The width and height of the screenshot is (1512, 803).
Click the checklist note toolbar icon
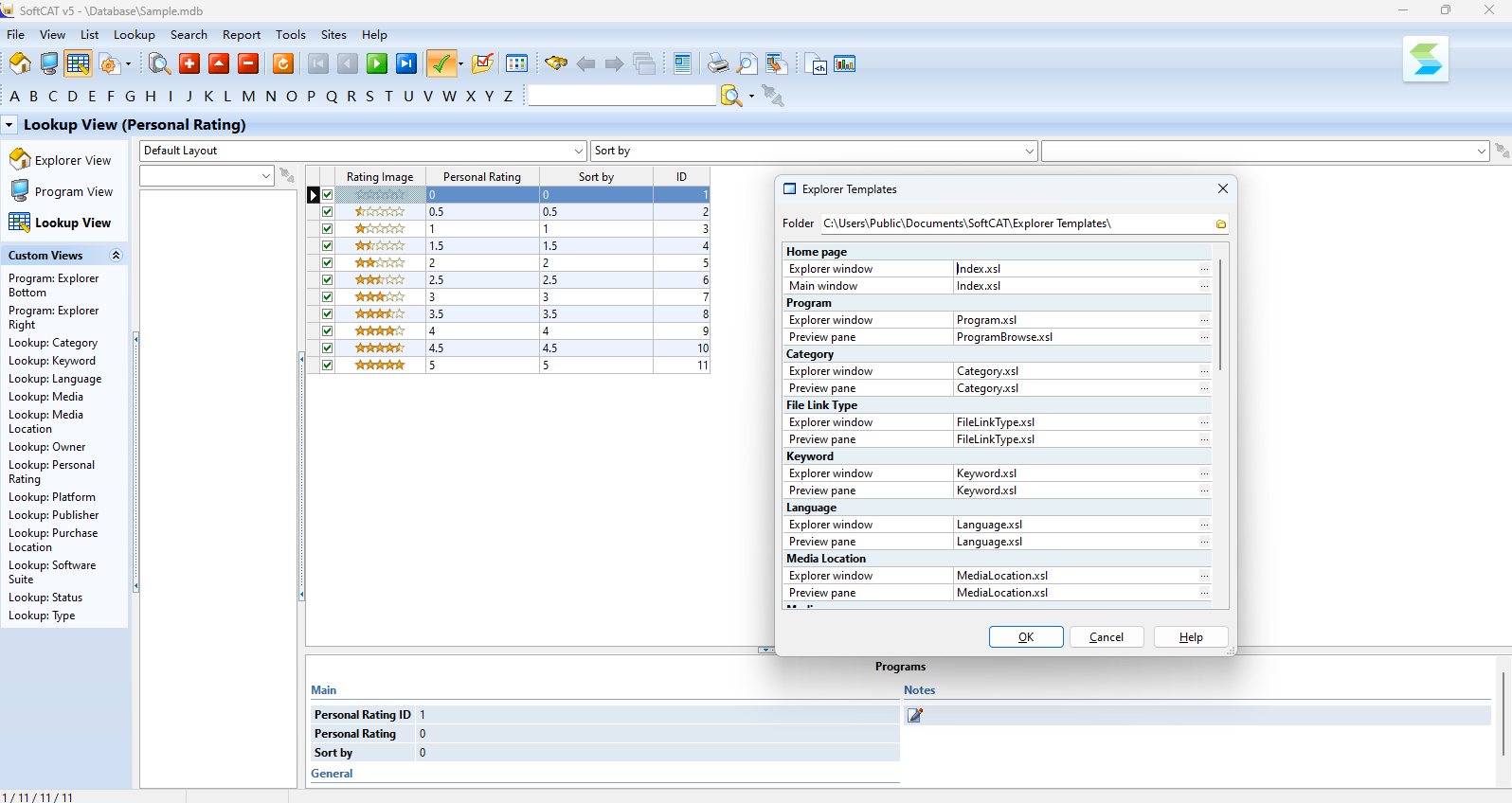click(482, 63)
